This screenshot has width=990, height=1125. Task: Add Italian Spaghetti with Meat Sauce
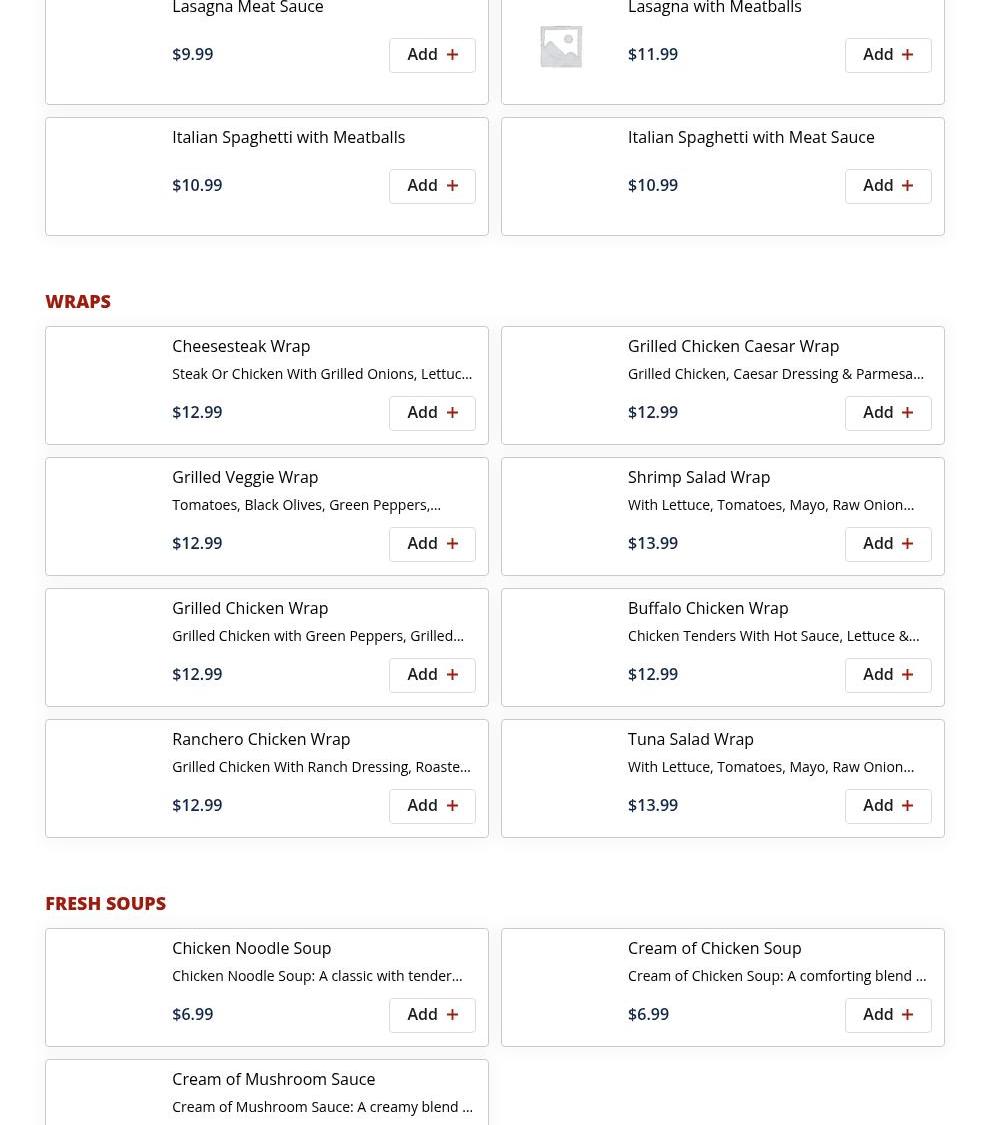887,186
